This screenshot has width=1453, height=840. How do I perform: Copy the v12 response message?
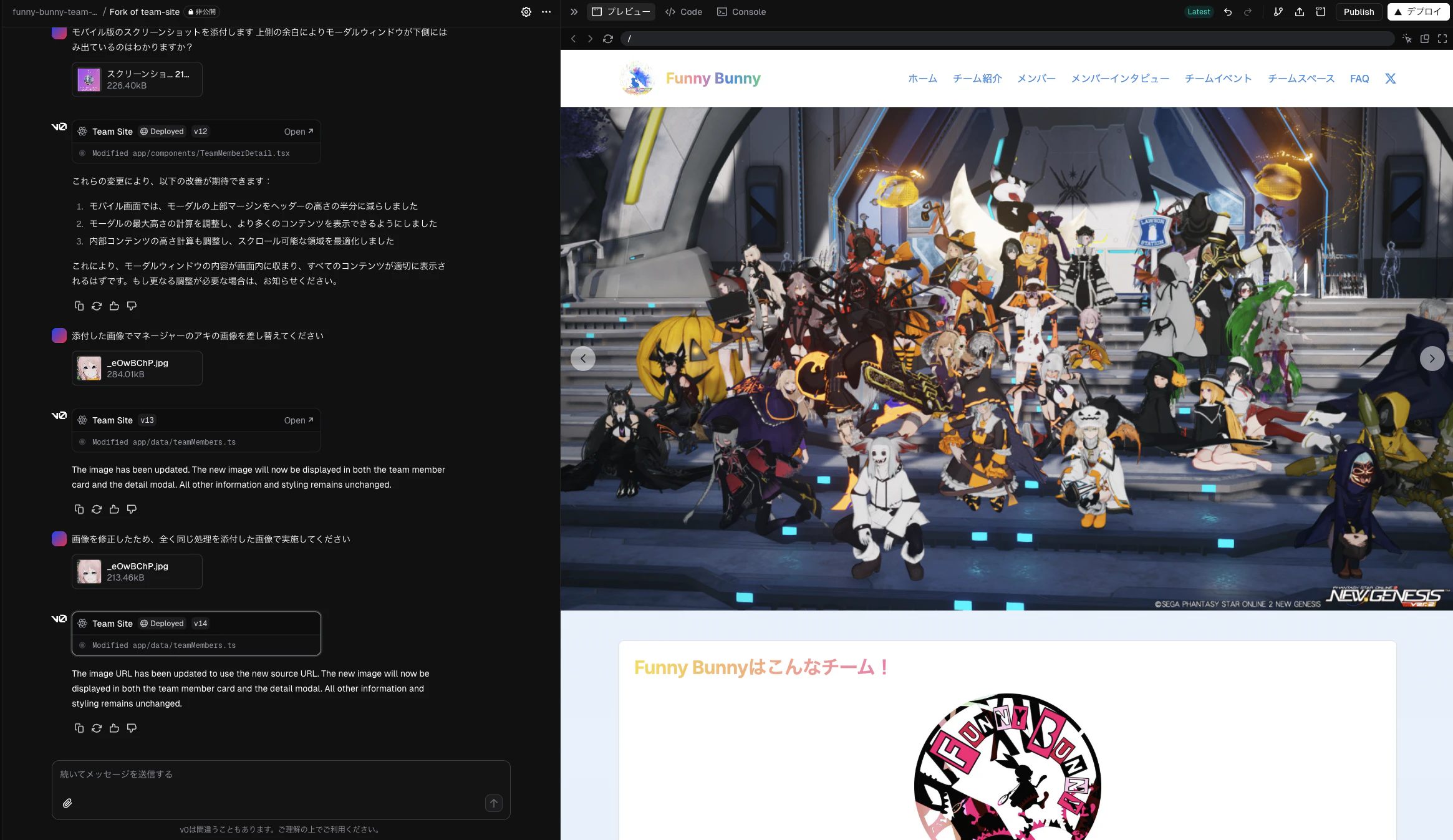[79, 306]
